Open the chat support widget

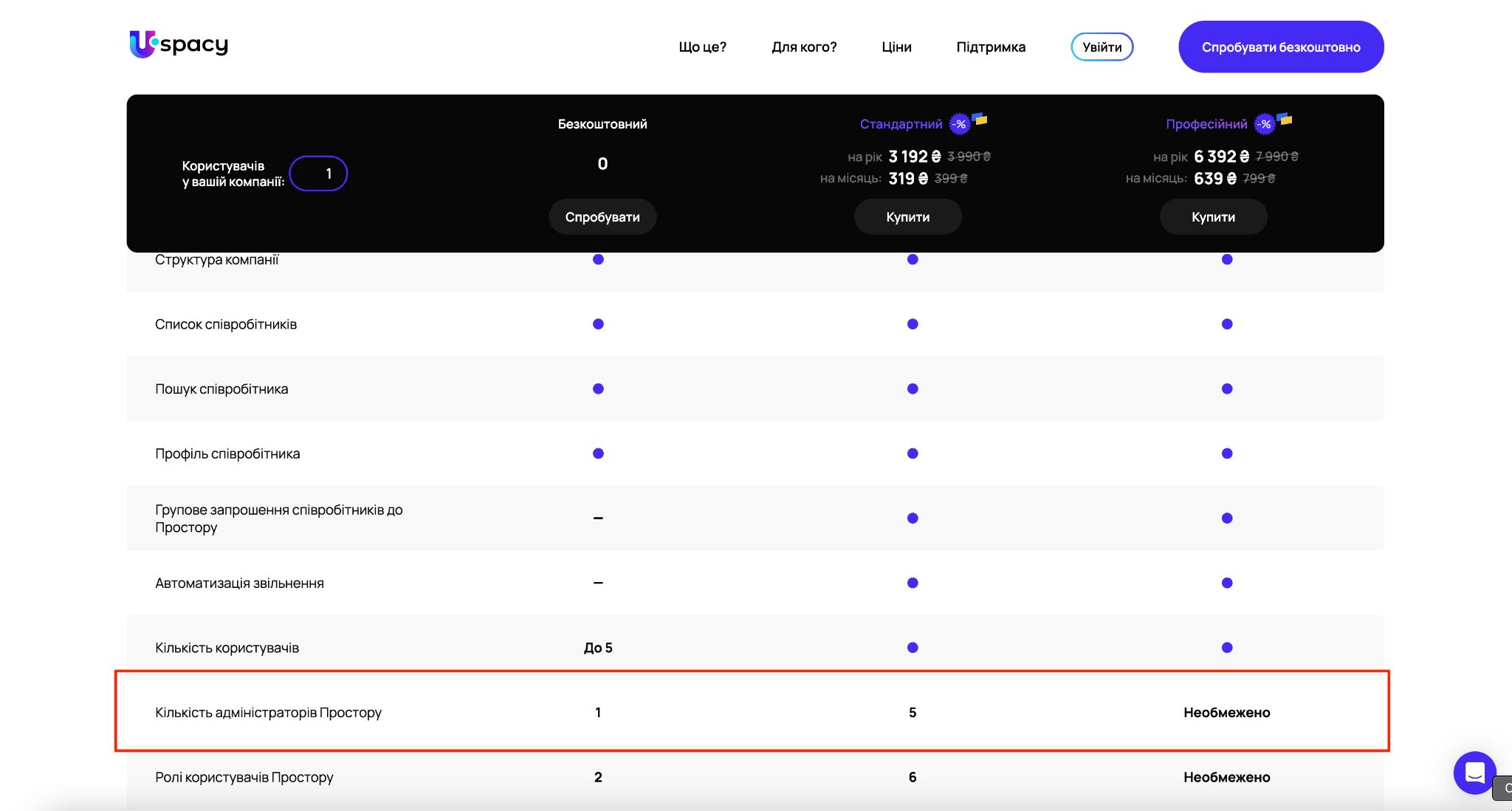[x=1474, y=773]
